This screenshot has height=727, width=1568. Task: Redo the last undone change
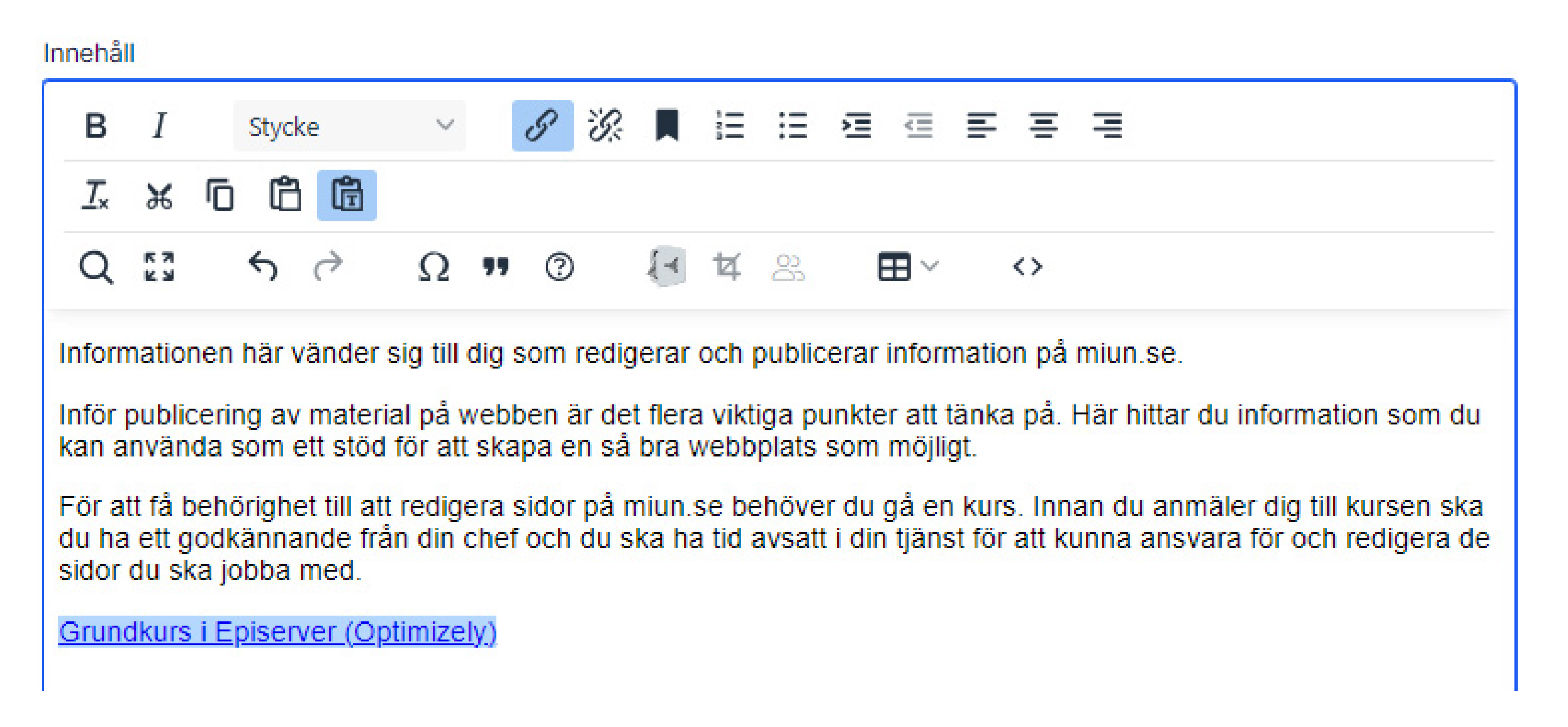[328, 267]
